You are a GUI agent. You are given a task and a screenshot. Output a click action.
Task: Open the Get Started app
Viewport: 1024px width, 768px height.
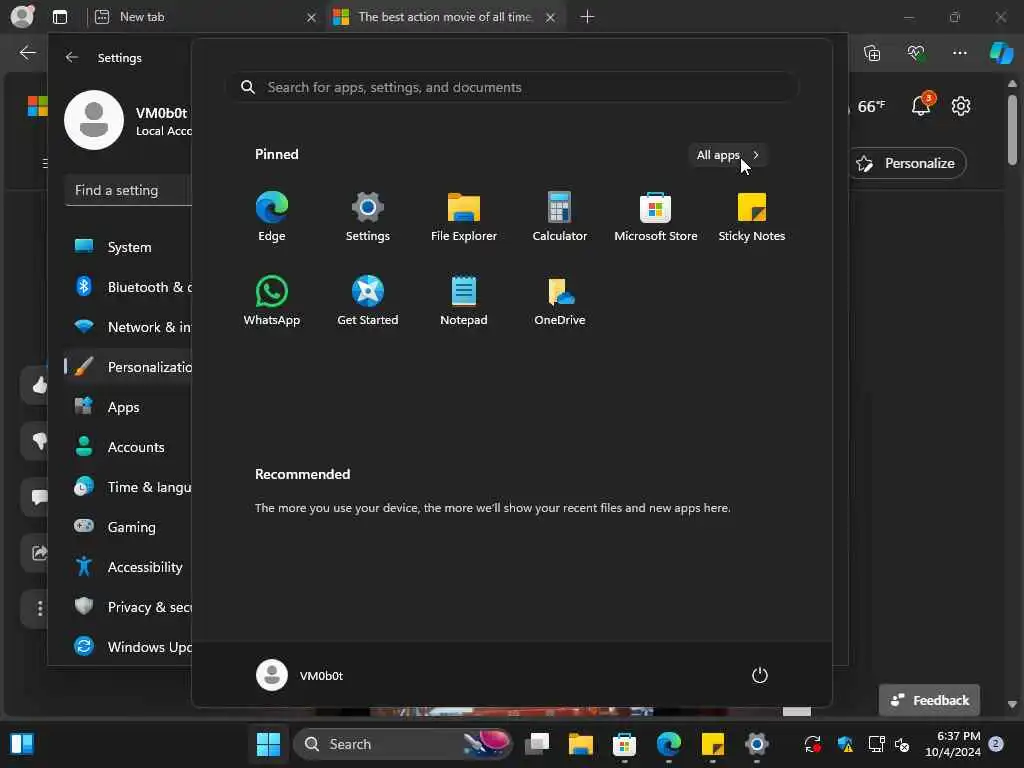(367, 300)
